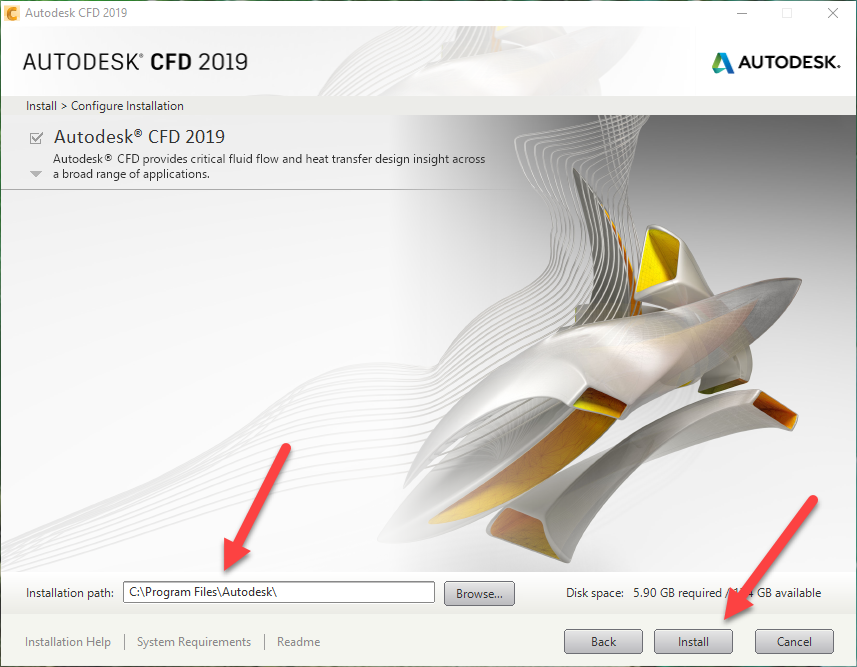857x667 pixels.
Task: Minimize the installer window
Action: [742, 13]
